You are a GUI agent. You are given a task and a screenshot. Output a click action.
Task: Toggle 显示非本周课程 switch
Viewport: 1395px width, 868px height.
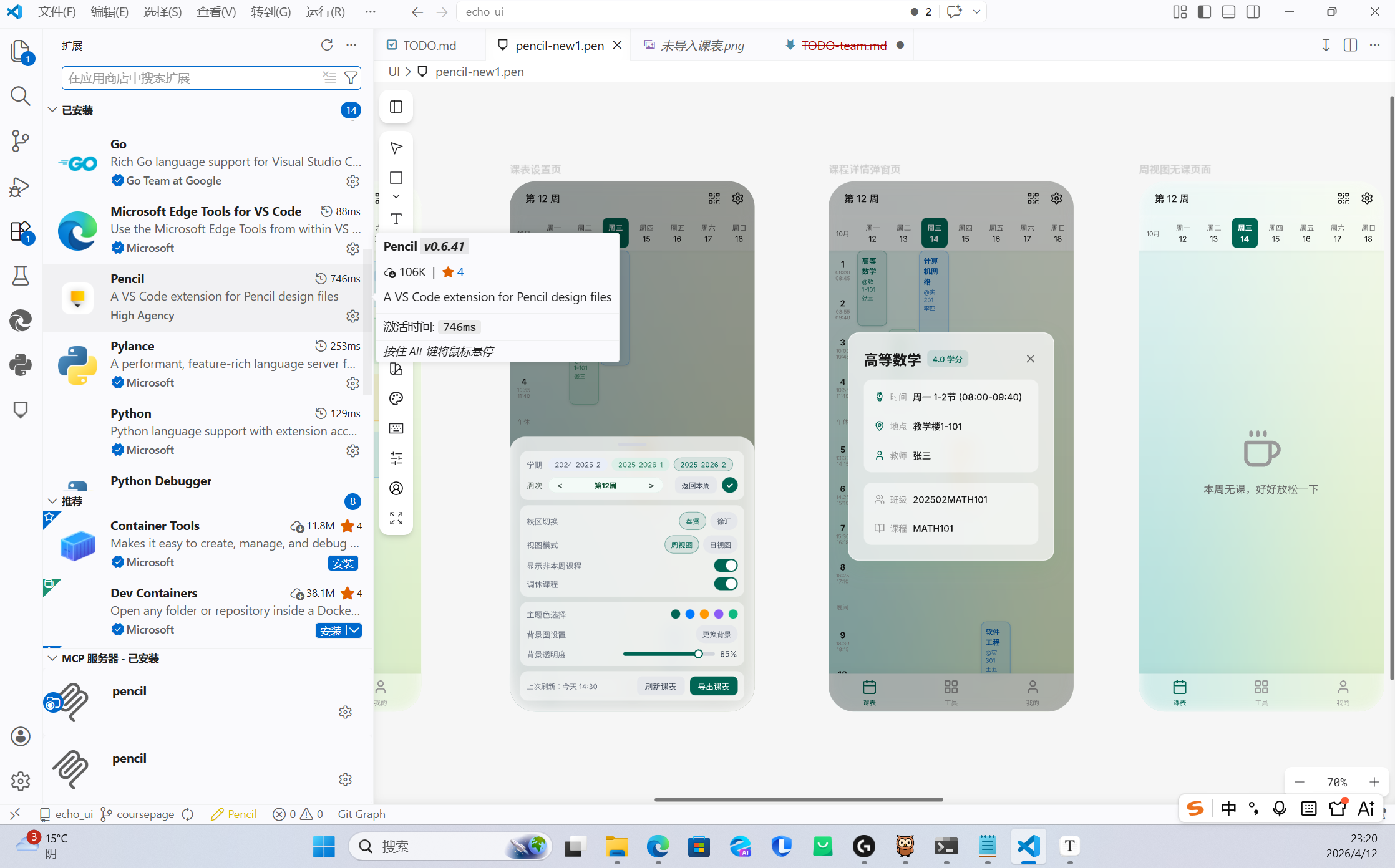[725, 566]
